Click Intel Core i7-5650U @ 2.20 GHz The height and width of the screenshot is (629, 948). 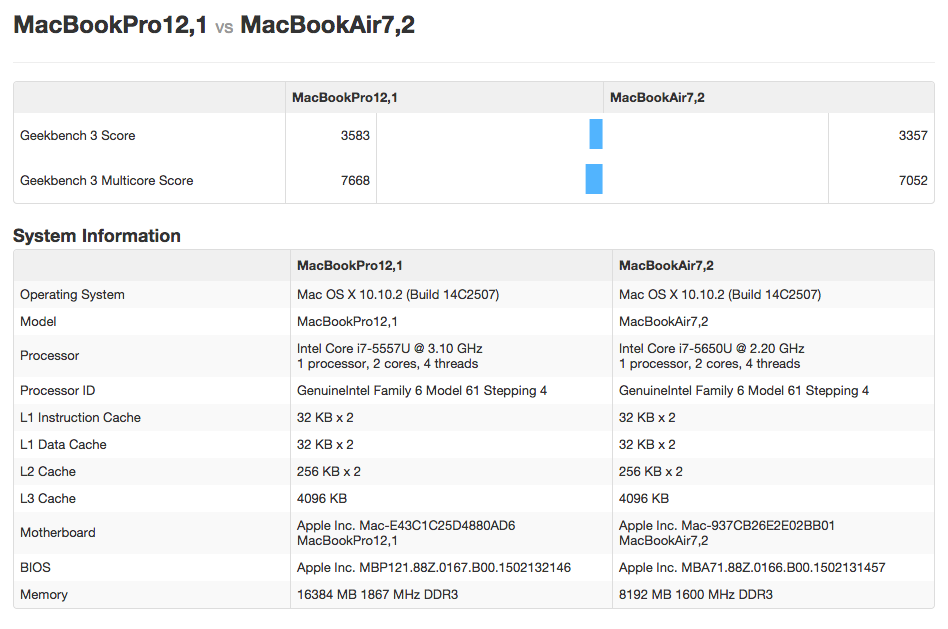(x=712, y=348)
